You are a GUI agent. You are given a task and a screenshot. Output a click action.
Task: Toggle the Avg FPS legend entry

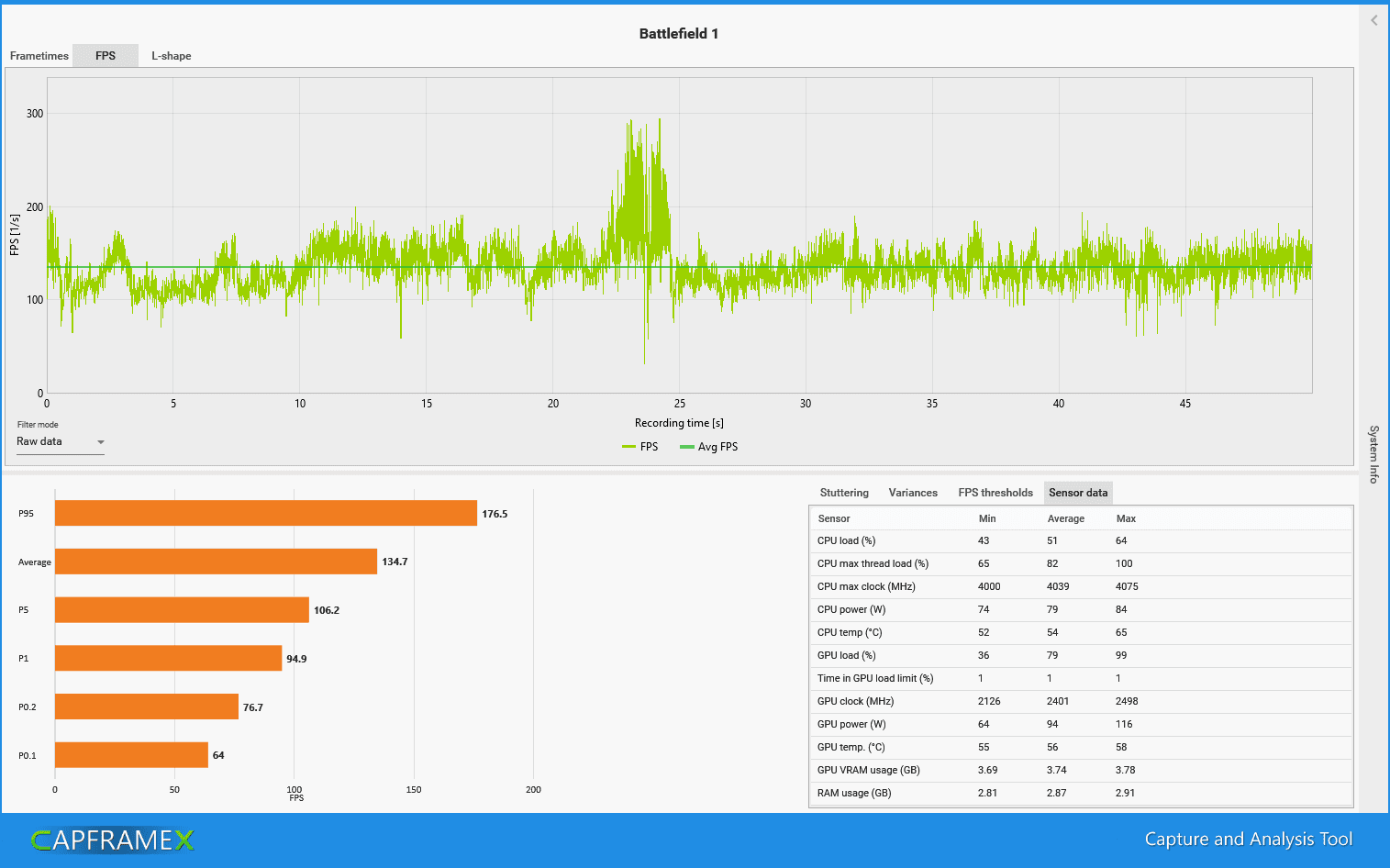[708, 447]
